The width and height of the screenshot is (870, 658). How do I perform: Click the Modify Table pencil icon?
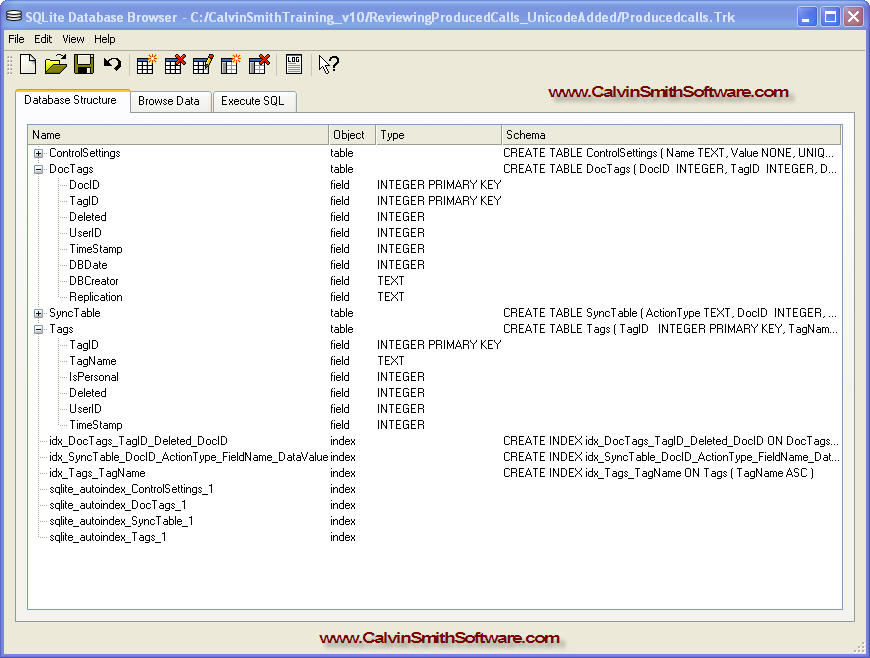tap(203, 65)
